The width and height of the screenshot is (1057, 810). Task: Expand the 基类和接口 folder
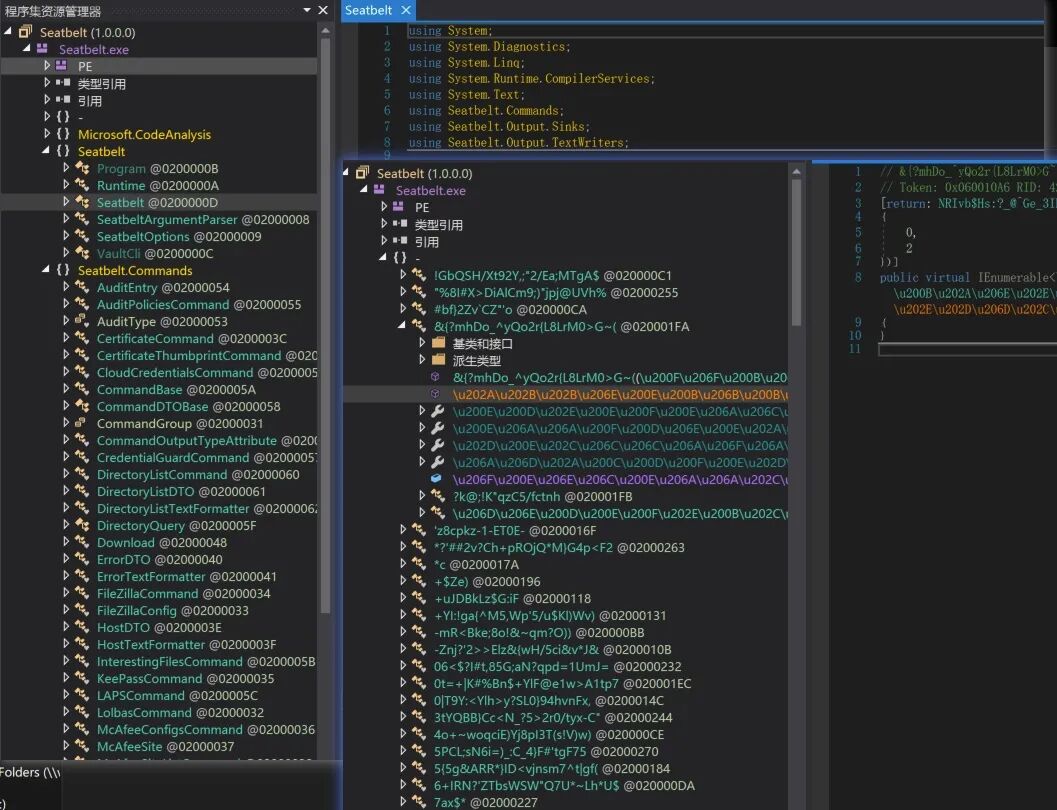(x=422, y=342)
